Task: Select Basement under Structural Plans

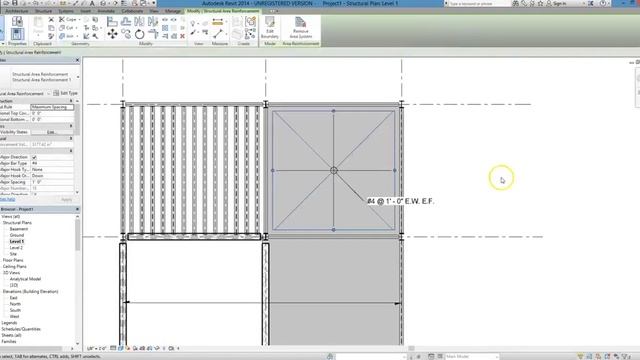Action: click(19, 229)
